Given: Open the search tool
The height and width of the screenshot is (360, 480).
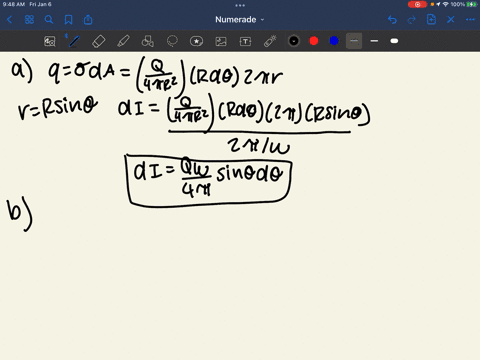Looking at the screenshot, I should [49, 20].
